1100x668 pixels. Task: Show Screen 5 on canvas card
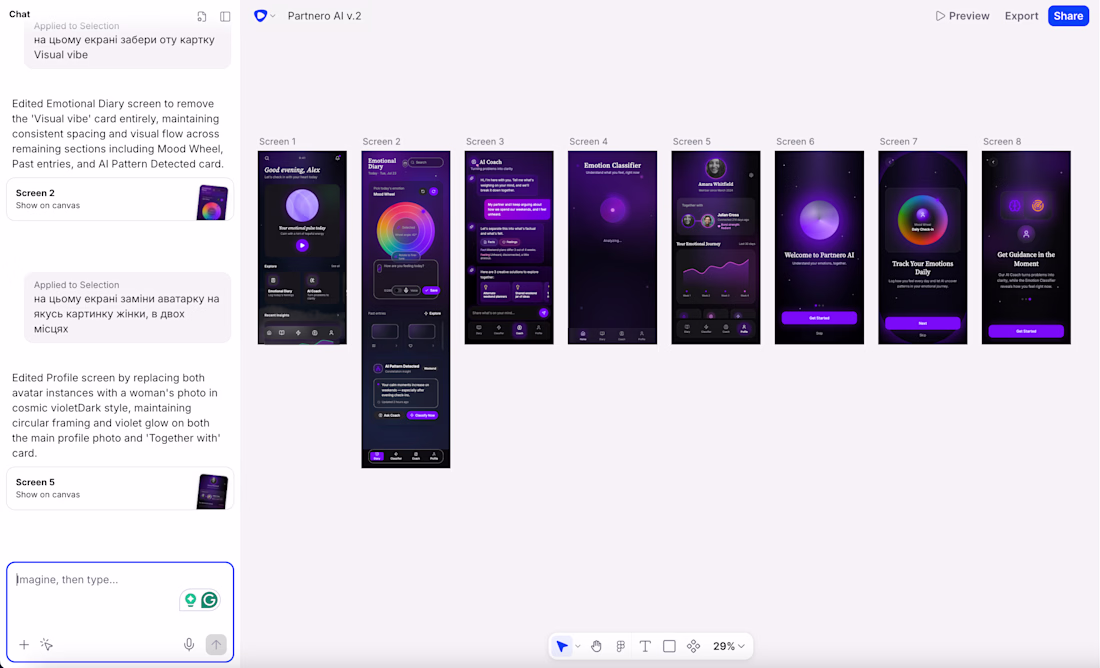click(120, 488)
